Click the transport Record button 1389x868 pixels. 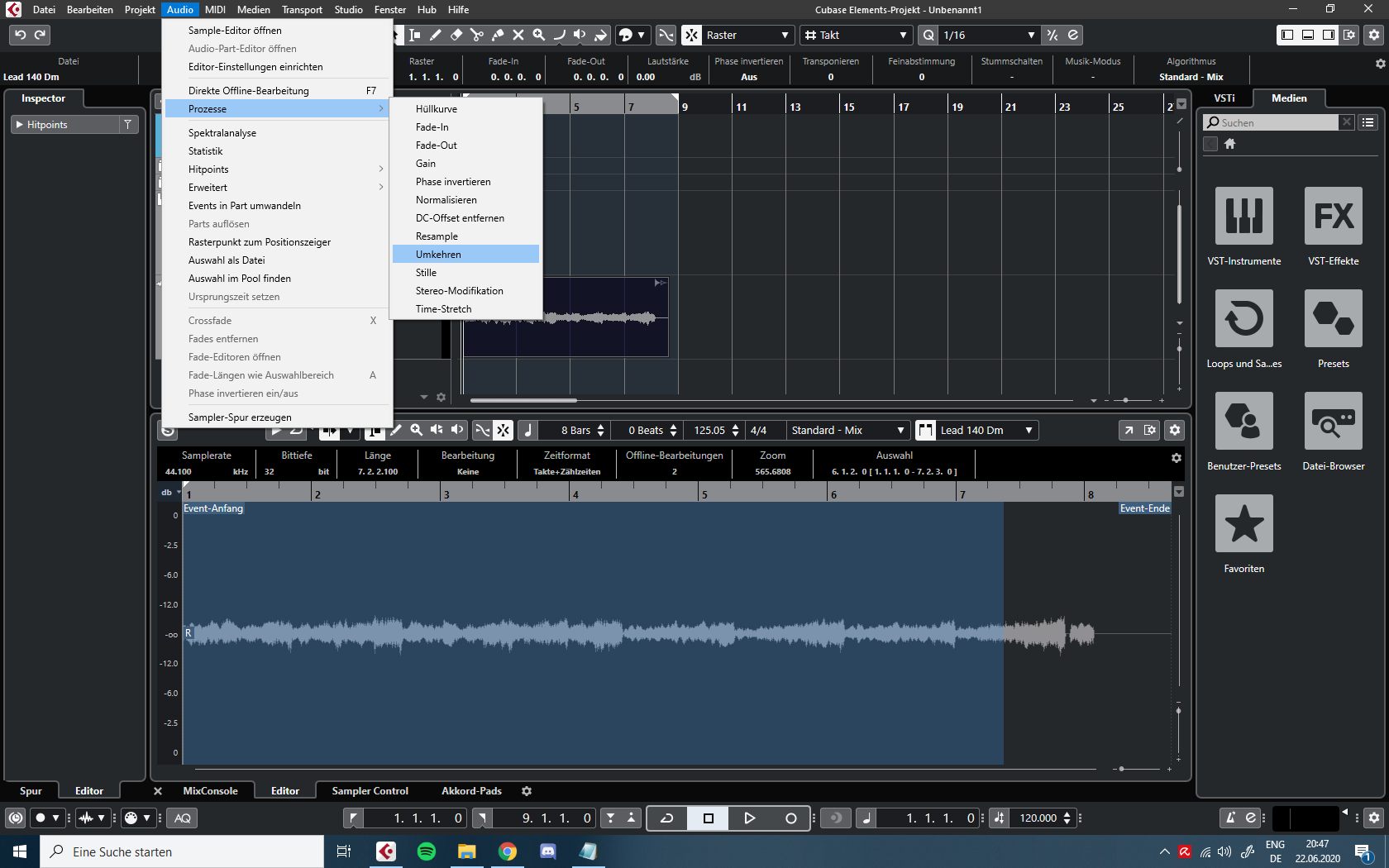click(x=791, y=818)
